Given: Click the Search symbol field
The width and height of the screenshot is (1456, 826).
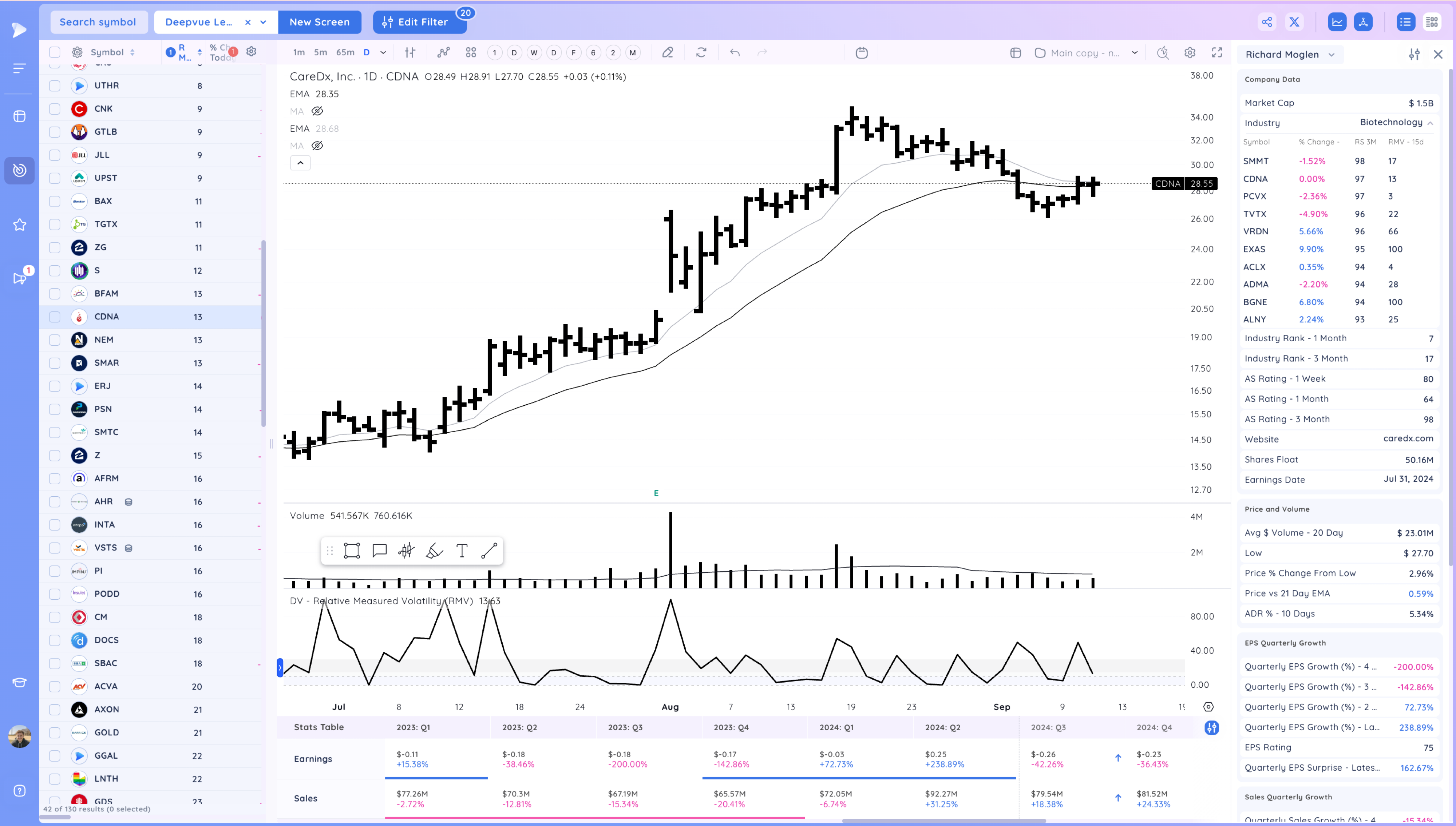Looking at the screenshot, I should (x=98, y=22).
